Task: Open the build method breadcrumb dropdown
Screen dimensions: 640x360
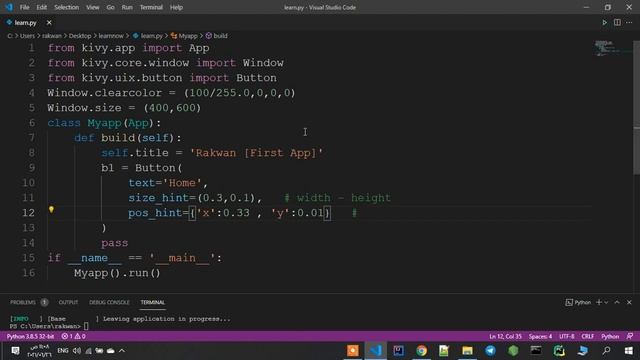Action: click(217, 36)
